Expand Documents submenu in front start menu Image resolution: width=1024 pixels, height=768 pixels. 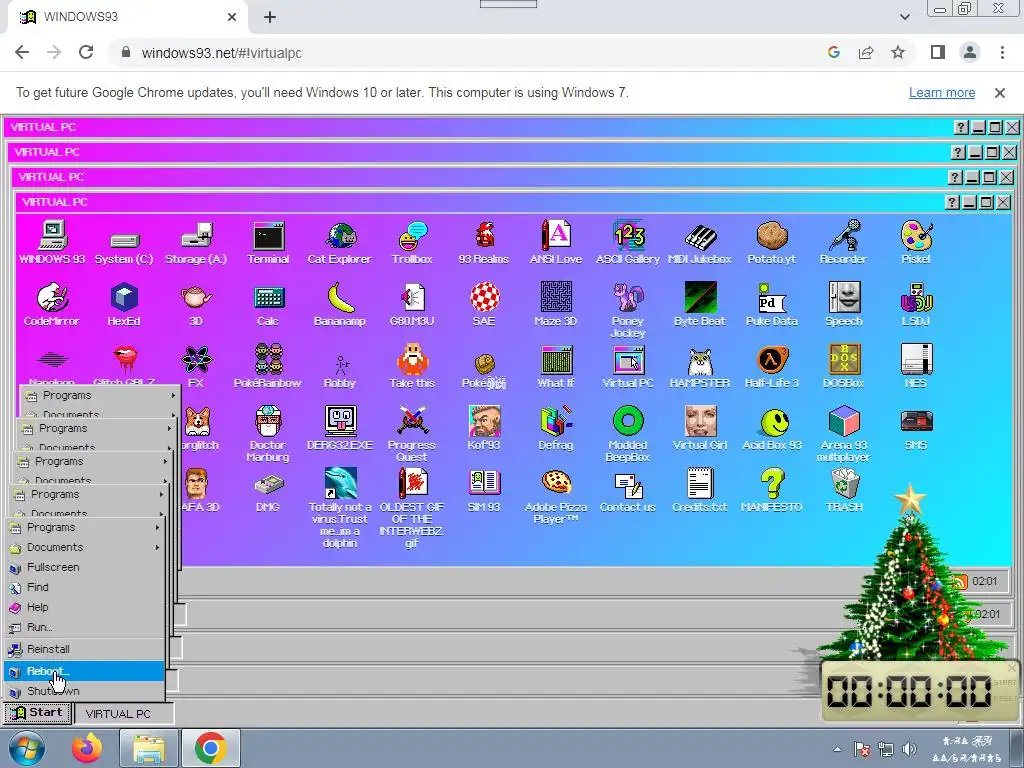coord(84,547)
